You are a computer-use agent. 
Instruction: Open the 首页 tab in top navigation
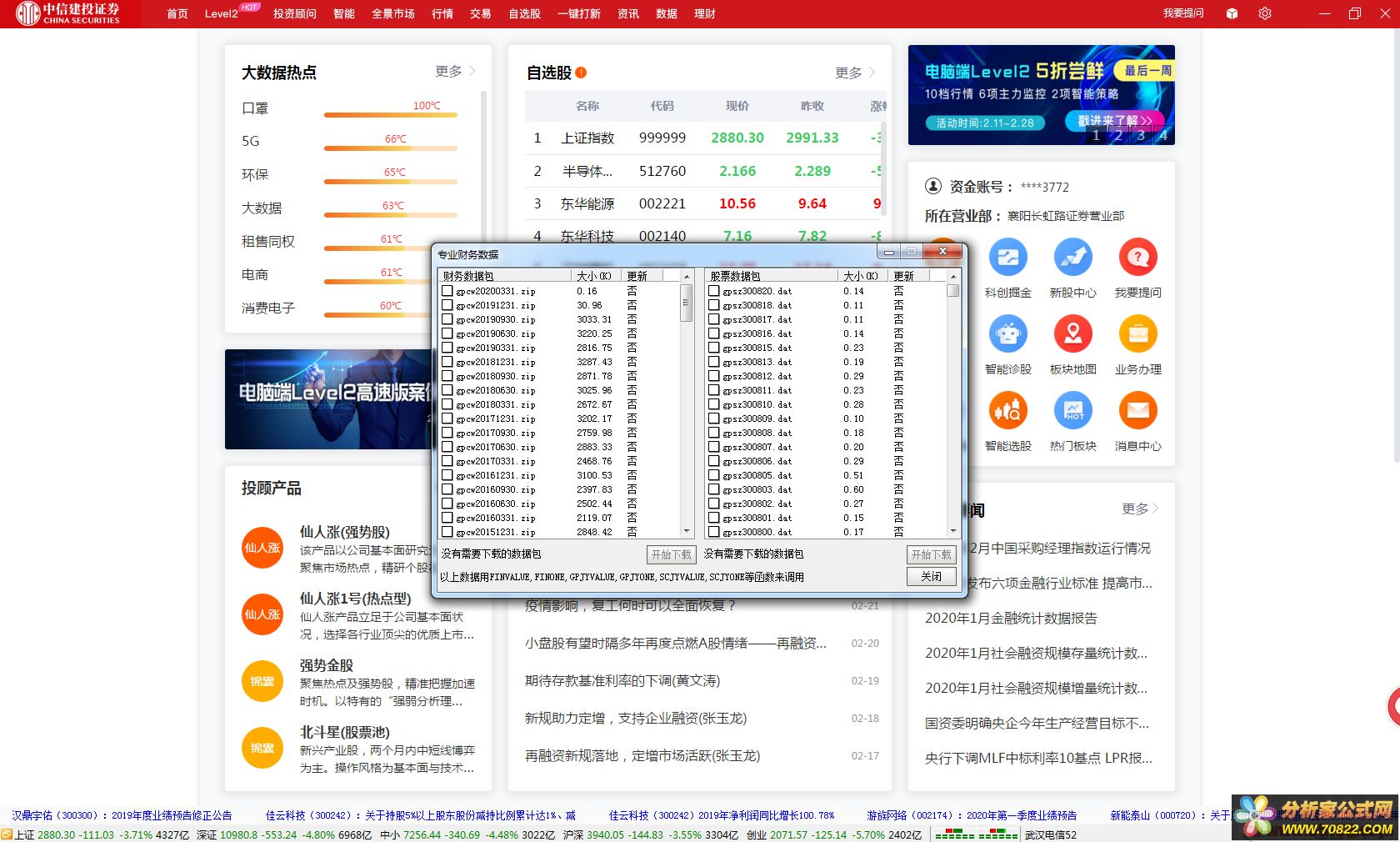[x=177, y=14]
